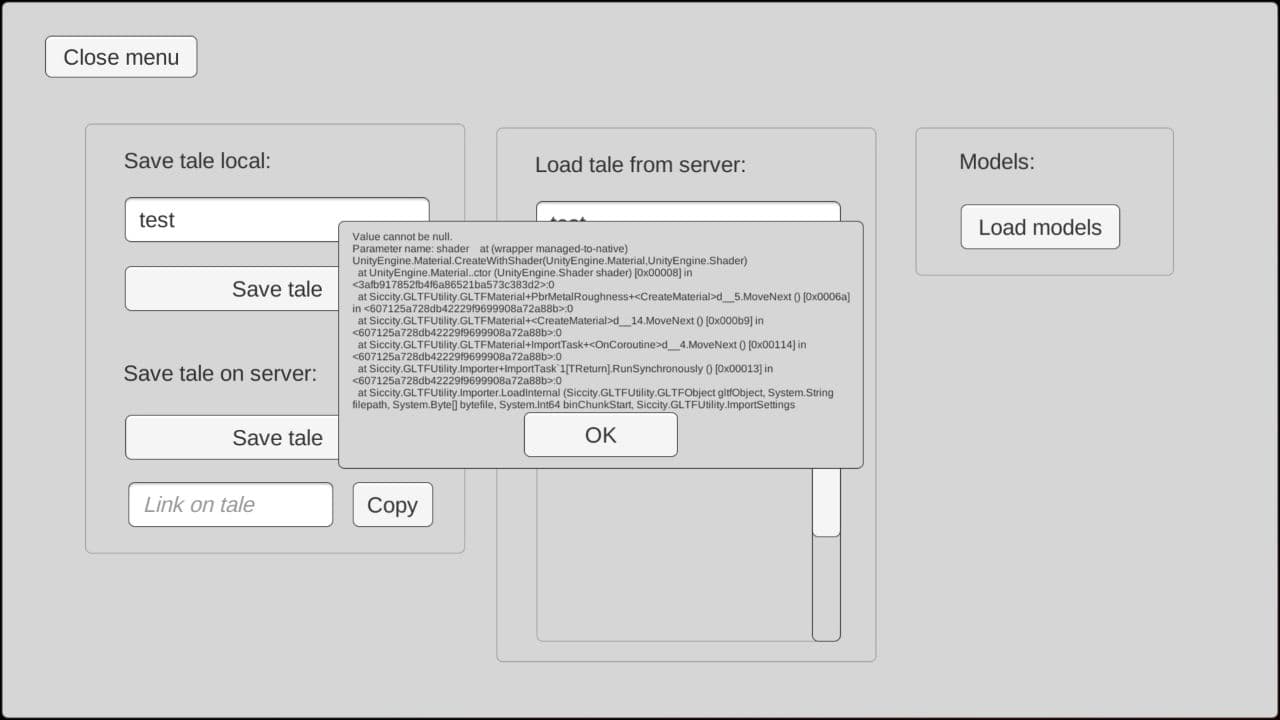Click the scrollbar track below the thumb
The image size is (1280, 720).
(826, 590)
